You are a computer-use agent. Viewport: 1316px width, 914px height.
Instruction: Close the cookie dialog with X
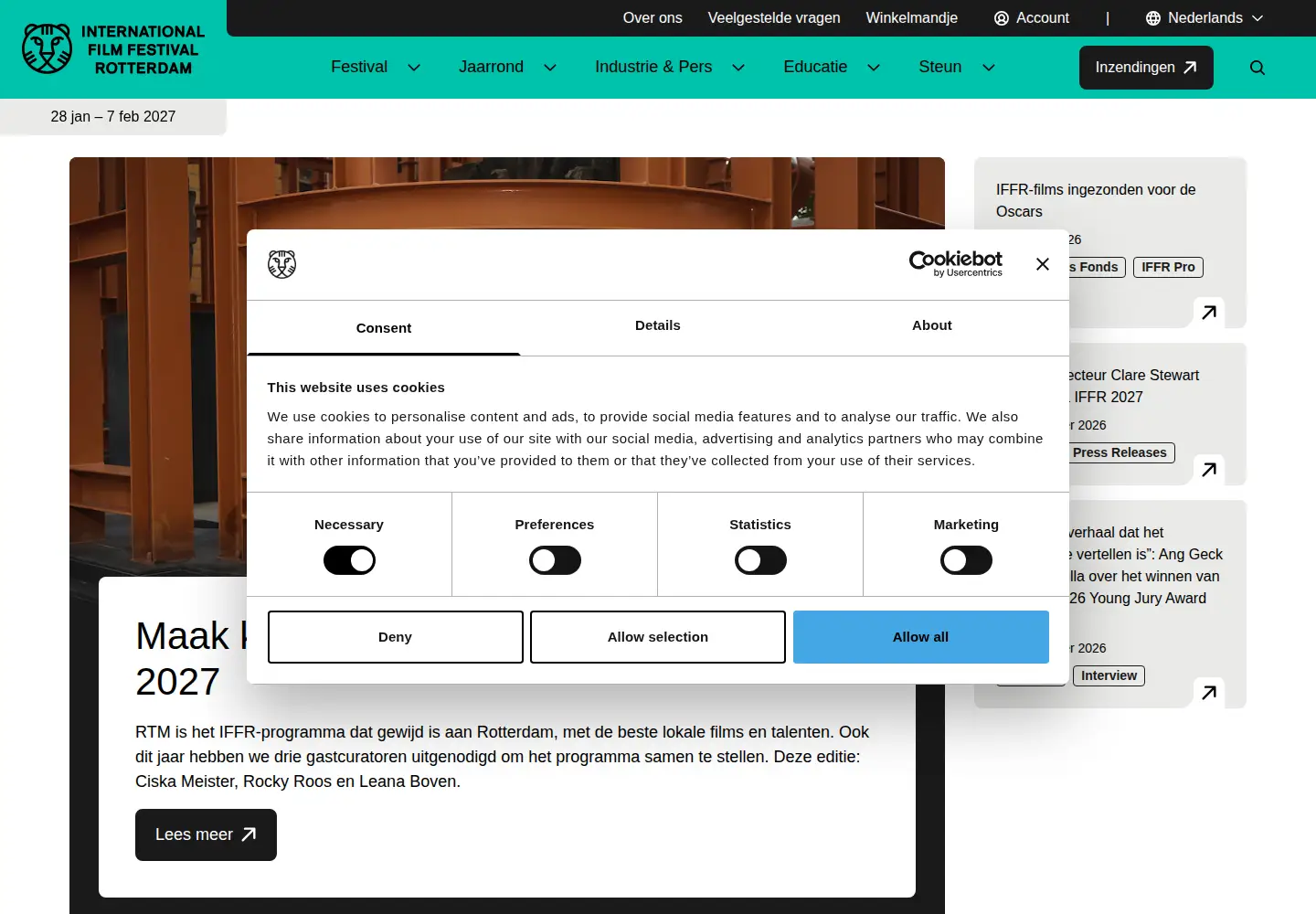coord(1043,264)
